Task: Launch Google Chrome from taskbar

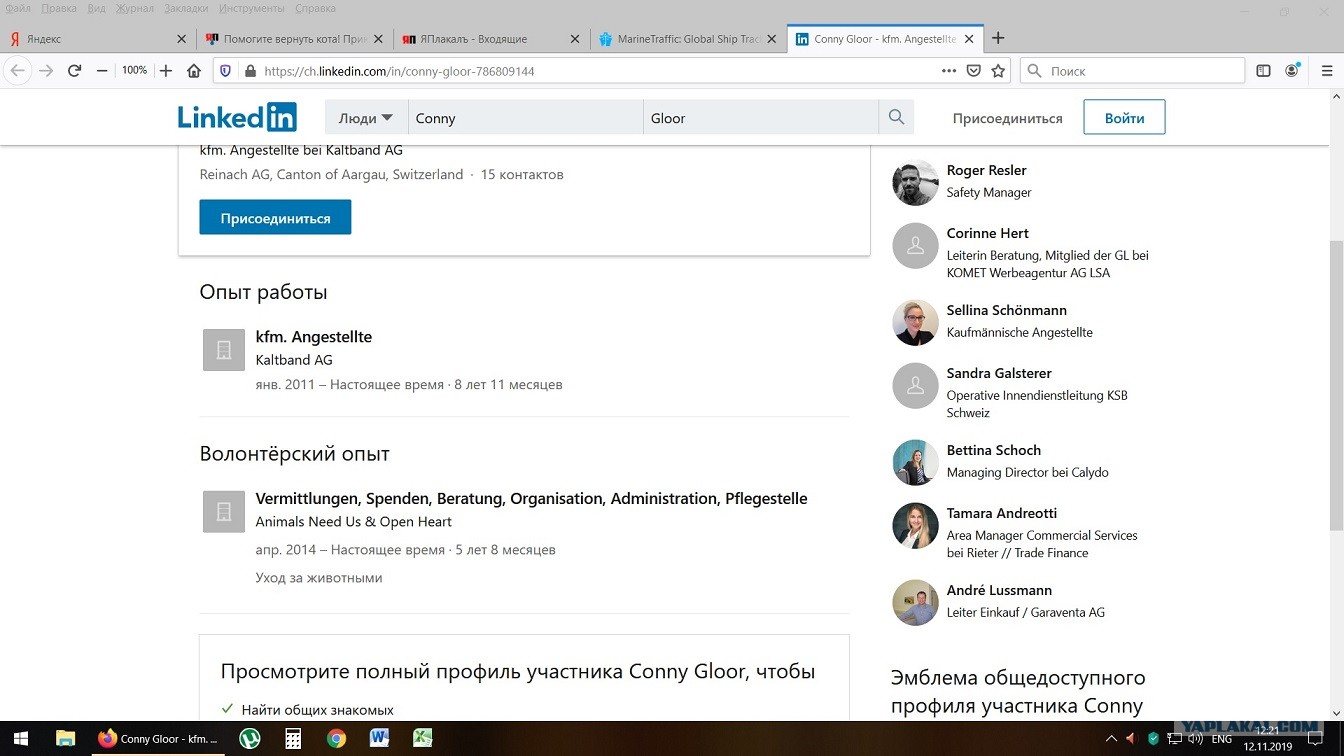Action: coord(336,739)
